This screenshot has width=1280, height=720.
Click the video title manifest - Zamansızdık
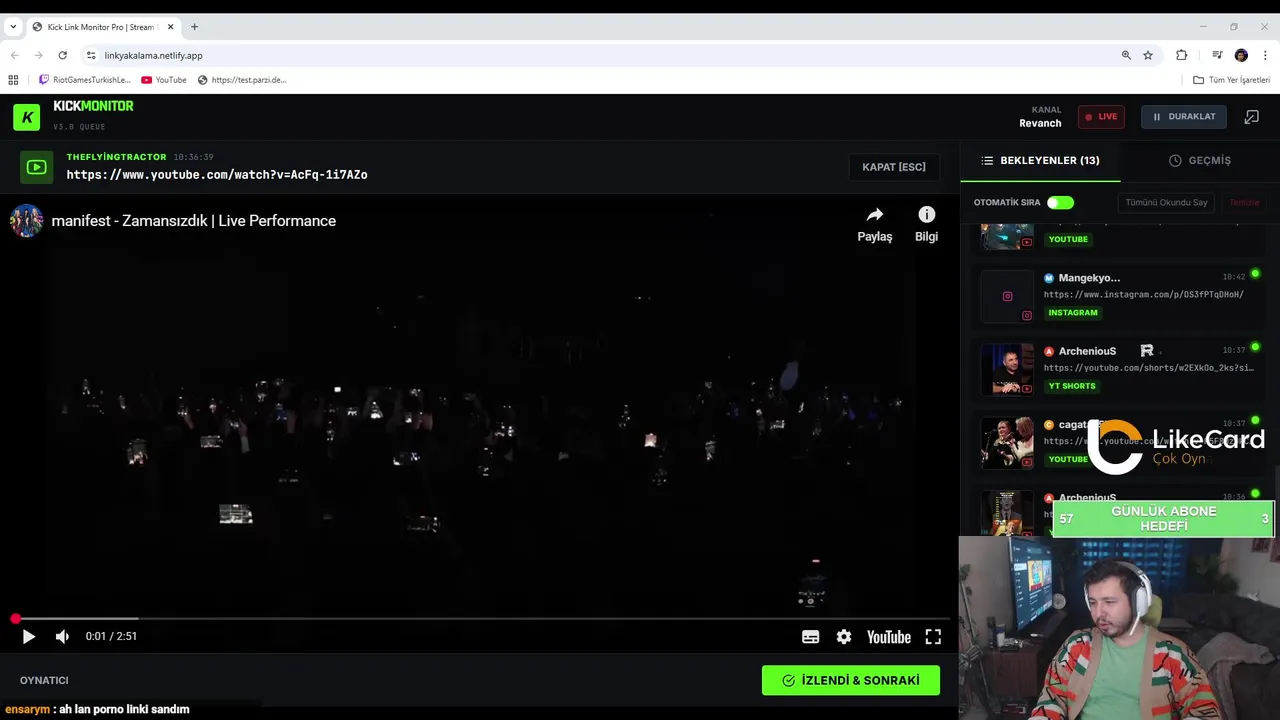click(194, 221)
